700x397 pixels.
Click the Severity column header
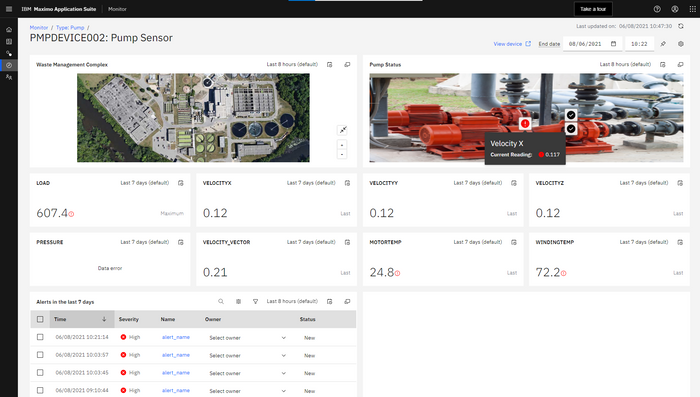click(x=129, y=319)
